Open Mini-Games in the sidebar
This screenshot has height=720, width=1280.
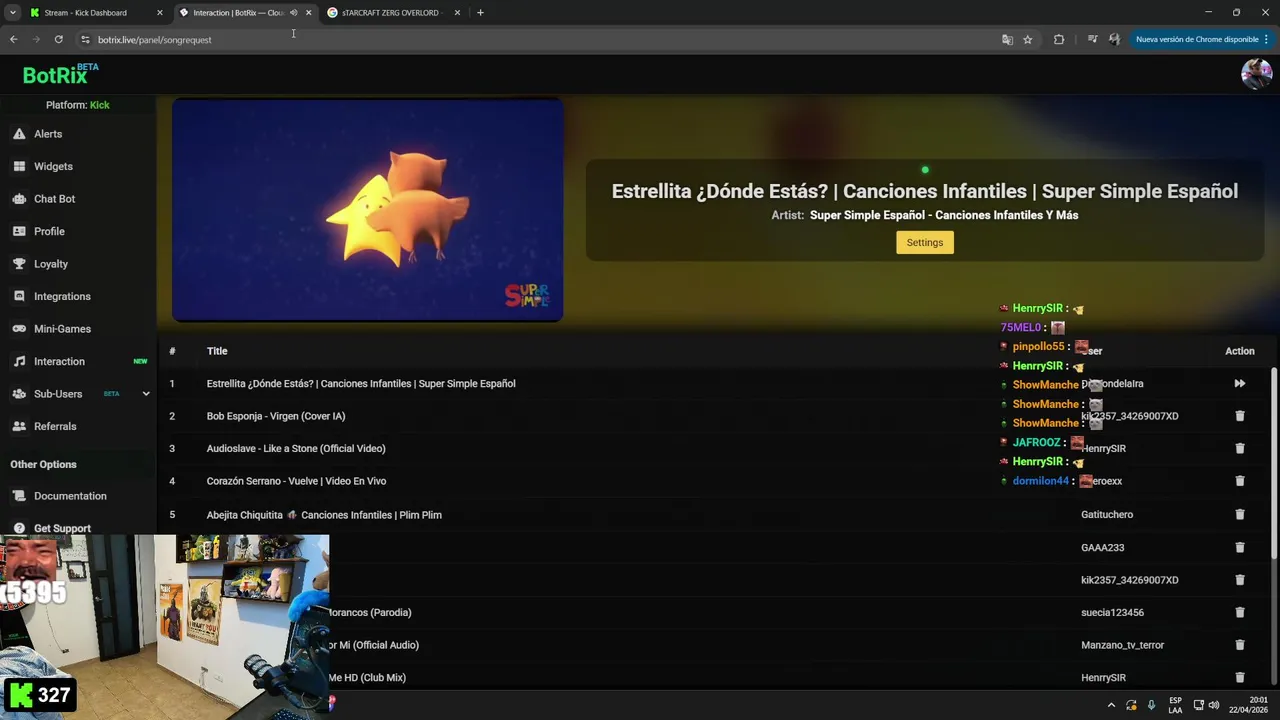pos(62,329)
